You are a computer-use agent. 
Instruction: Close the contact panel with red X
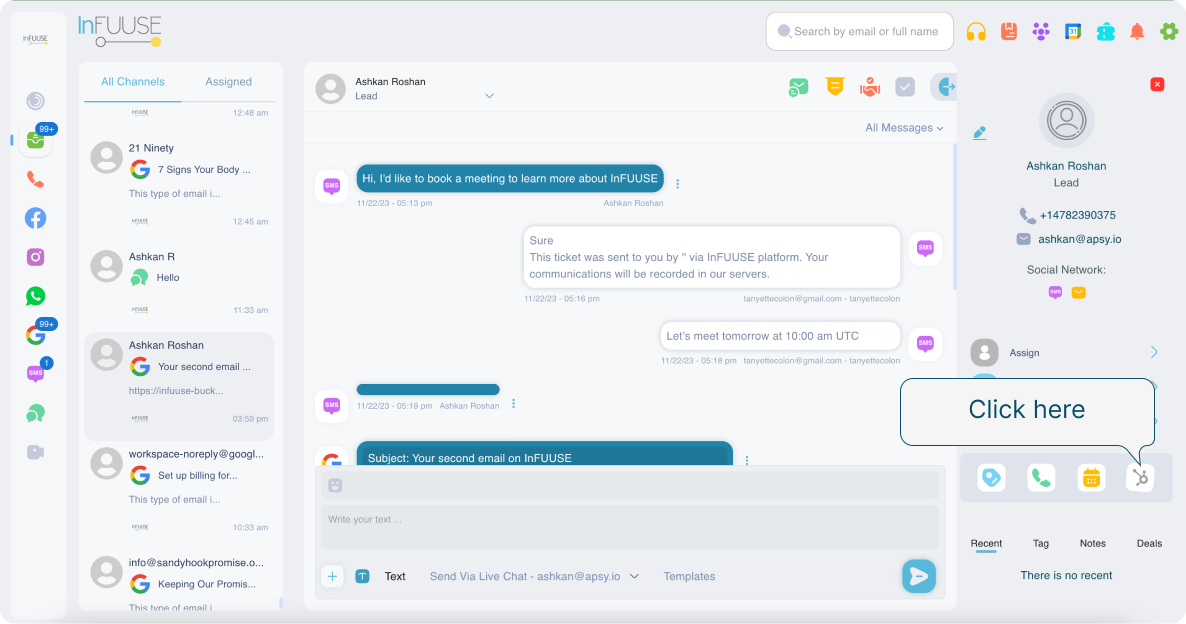point(1157,84)
